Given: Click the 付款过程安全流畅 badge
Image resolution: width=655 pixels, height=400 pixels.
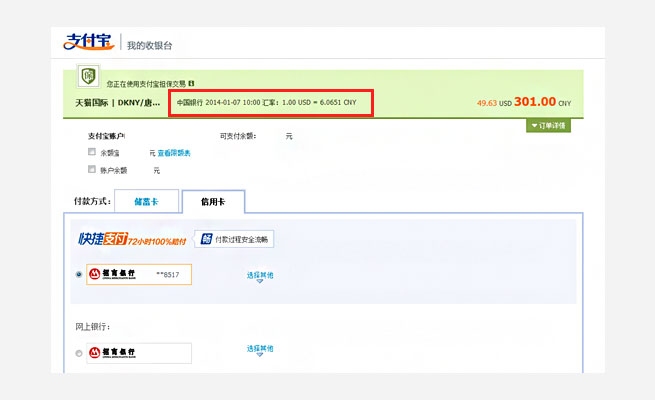Looking at the screenshot, I should (x=234, y=239).
